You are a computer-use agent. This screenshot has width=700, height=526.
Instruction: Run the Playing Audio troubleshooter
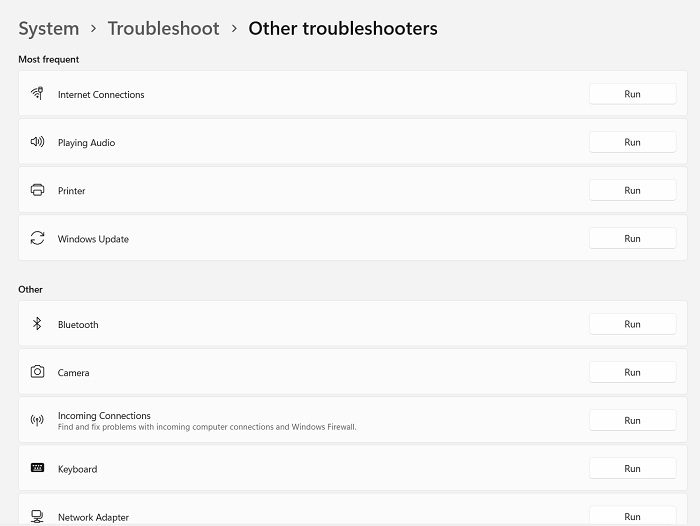coord(632,142)
